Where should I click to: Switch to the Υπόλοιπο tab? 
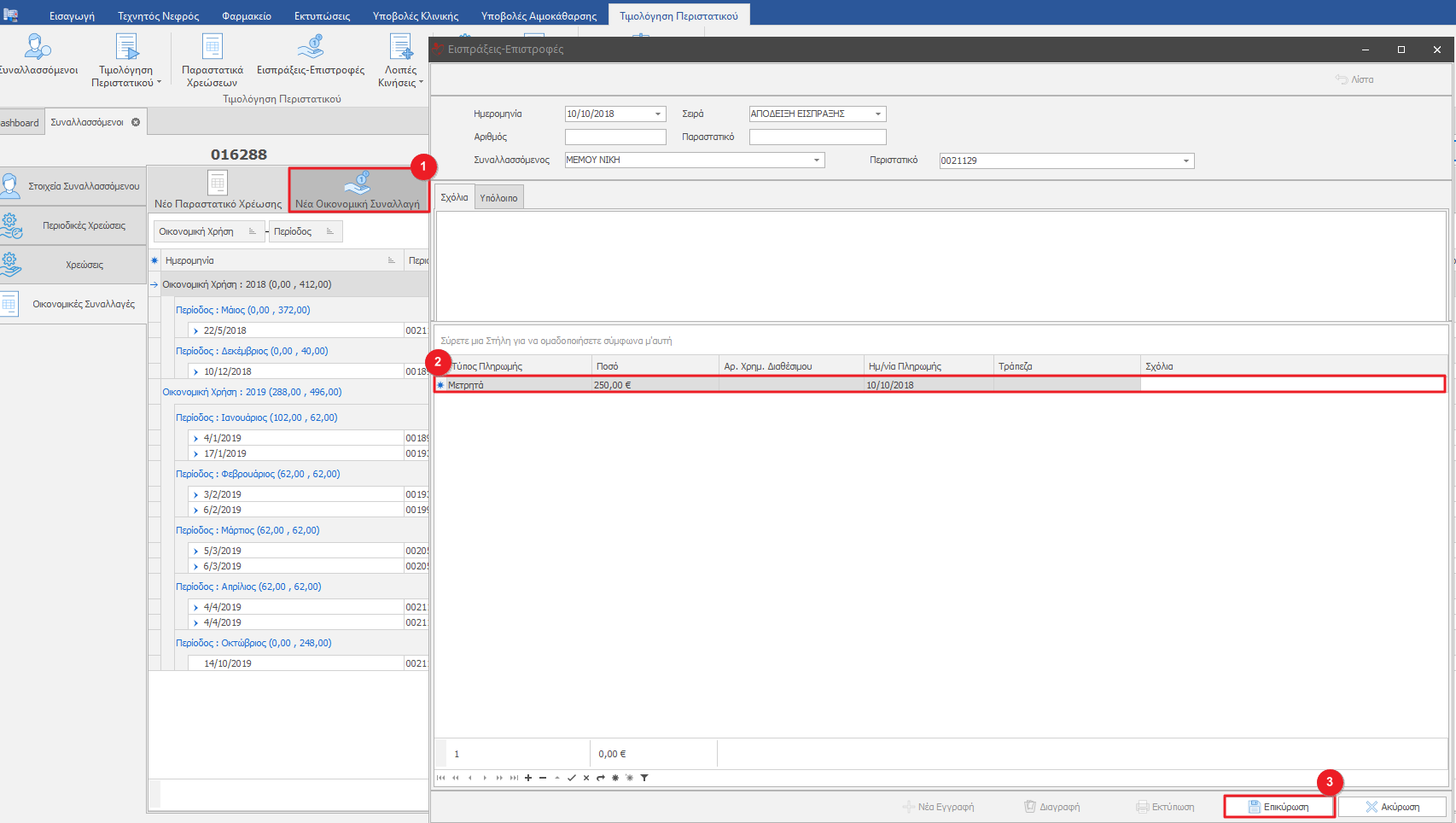498,198
